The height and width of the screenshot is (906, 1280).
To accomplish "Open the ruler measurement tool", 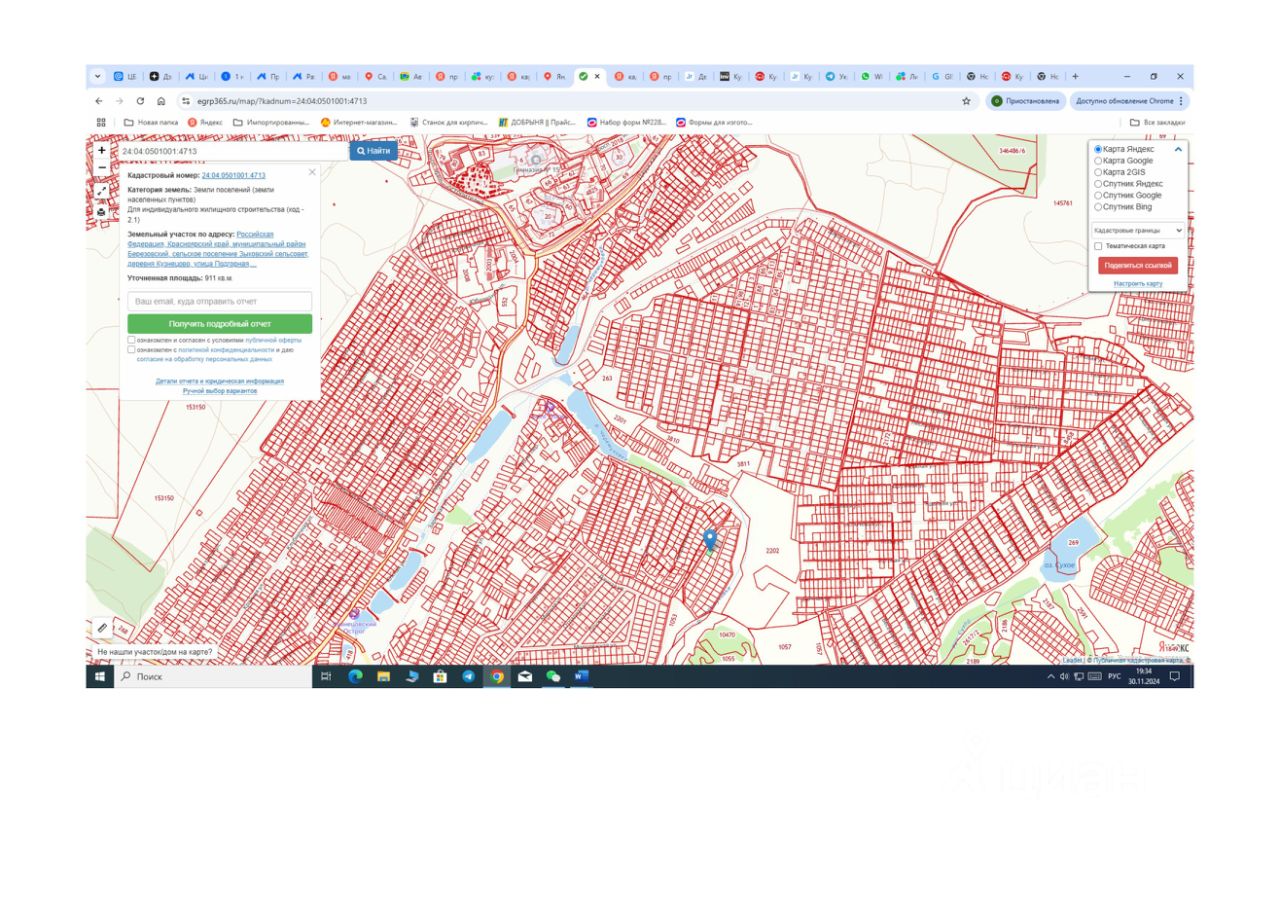I will (101, 628).
